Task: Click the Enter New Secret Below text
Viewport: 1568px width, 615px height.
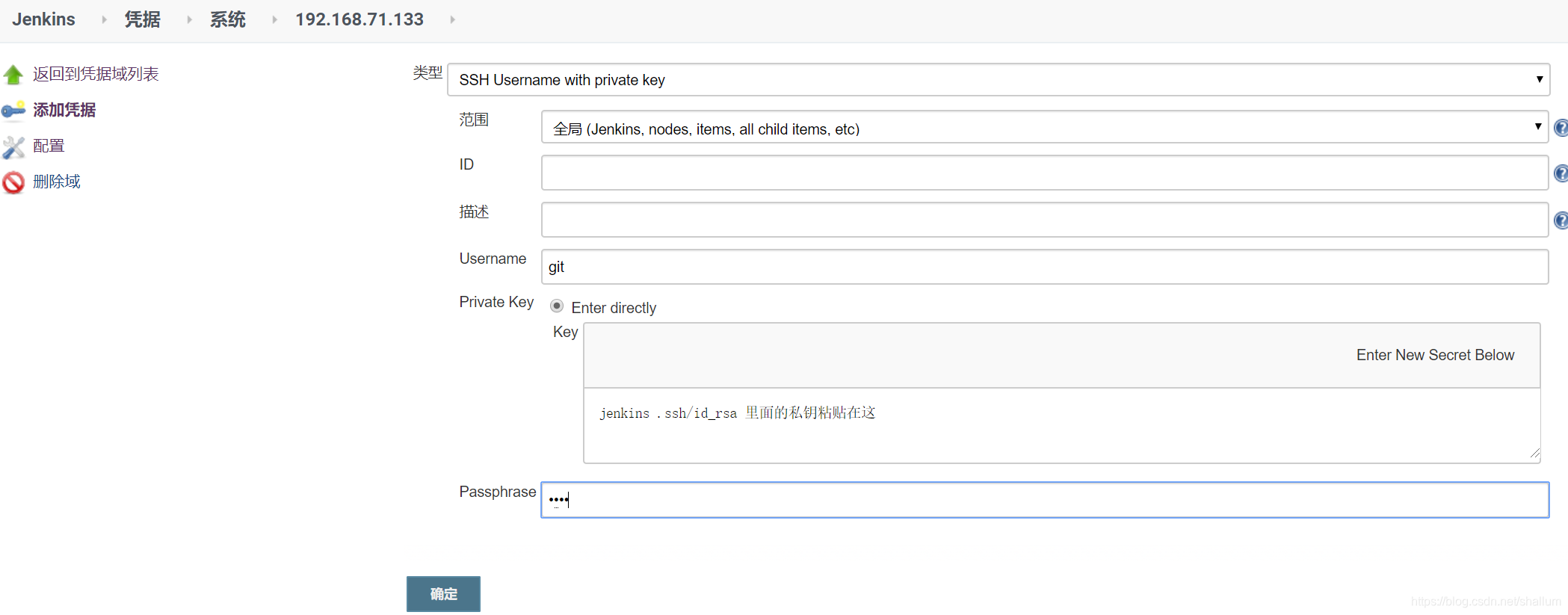Action: point(1435,355)
